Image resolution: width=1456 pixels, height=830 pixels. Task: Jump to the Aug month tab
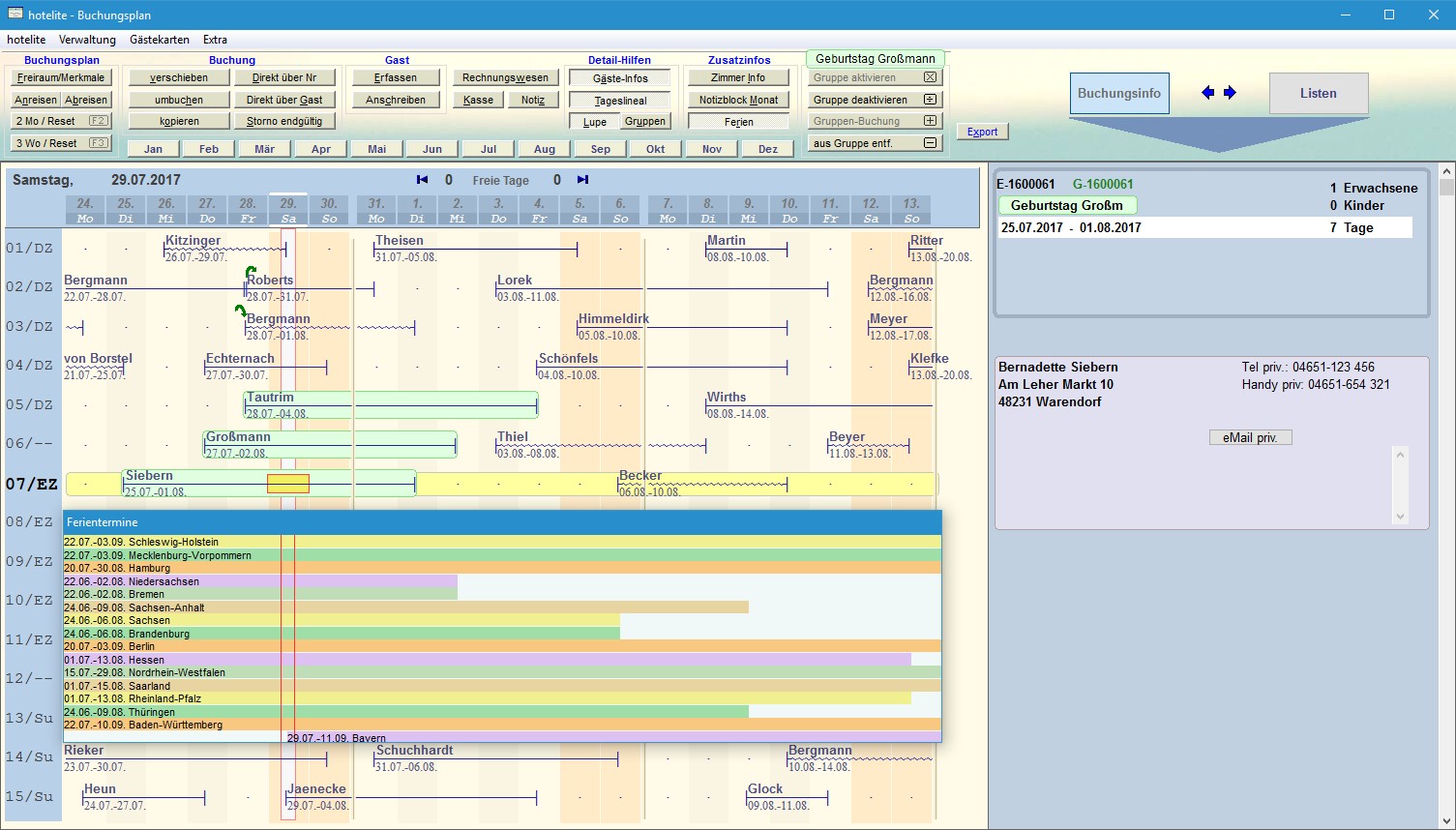tap(545, 149)
